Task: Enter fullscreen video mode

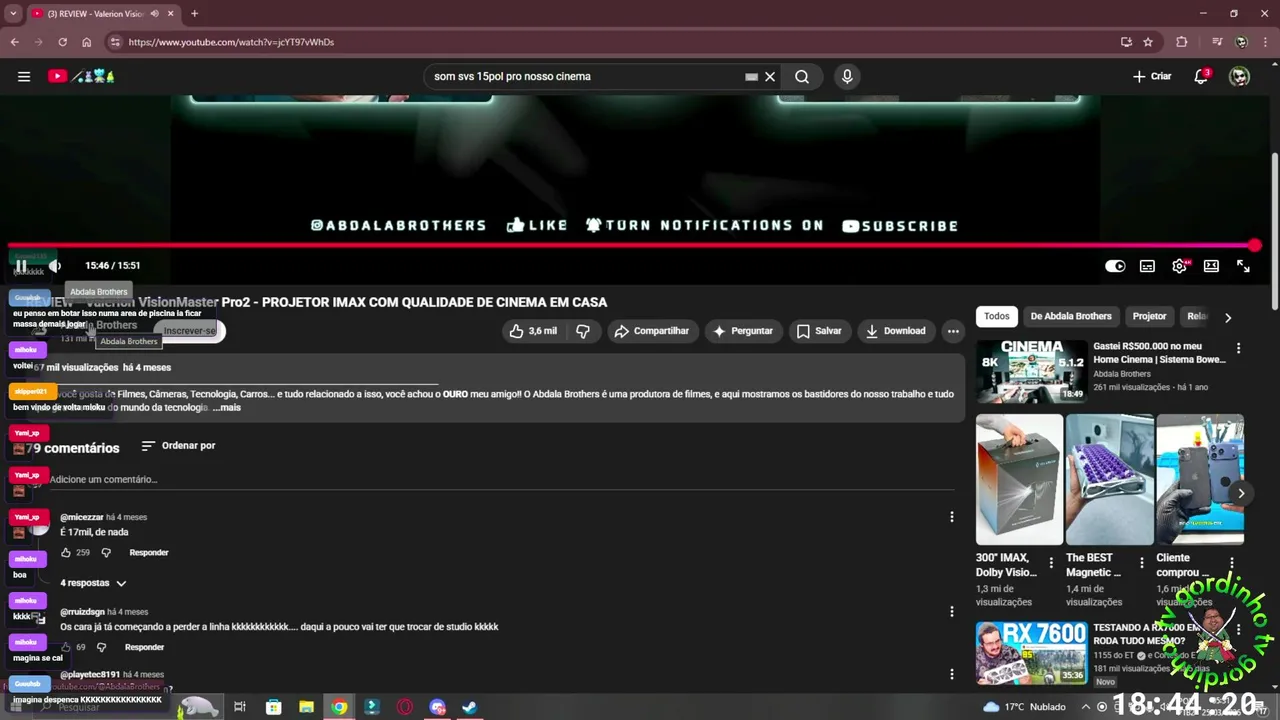Action: tap(1243, 266)
